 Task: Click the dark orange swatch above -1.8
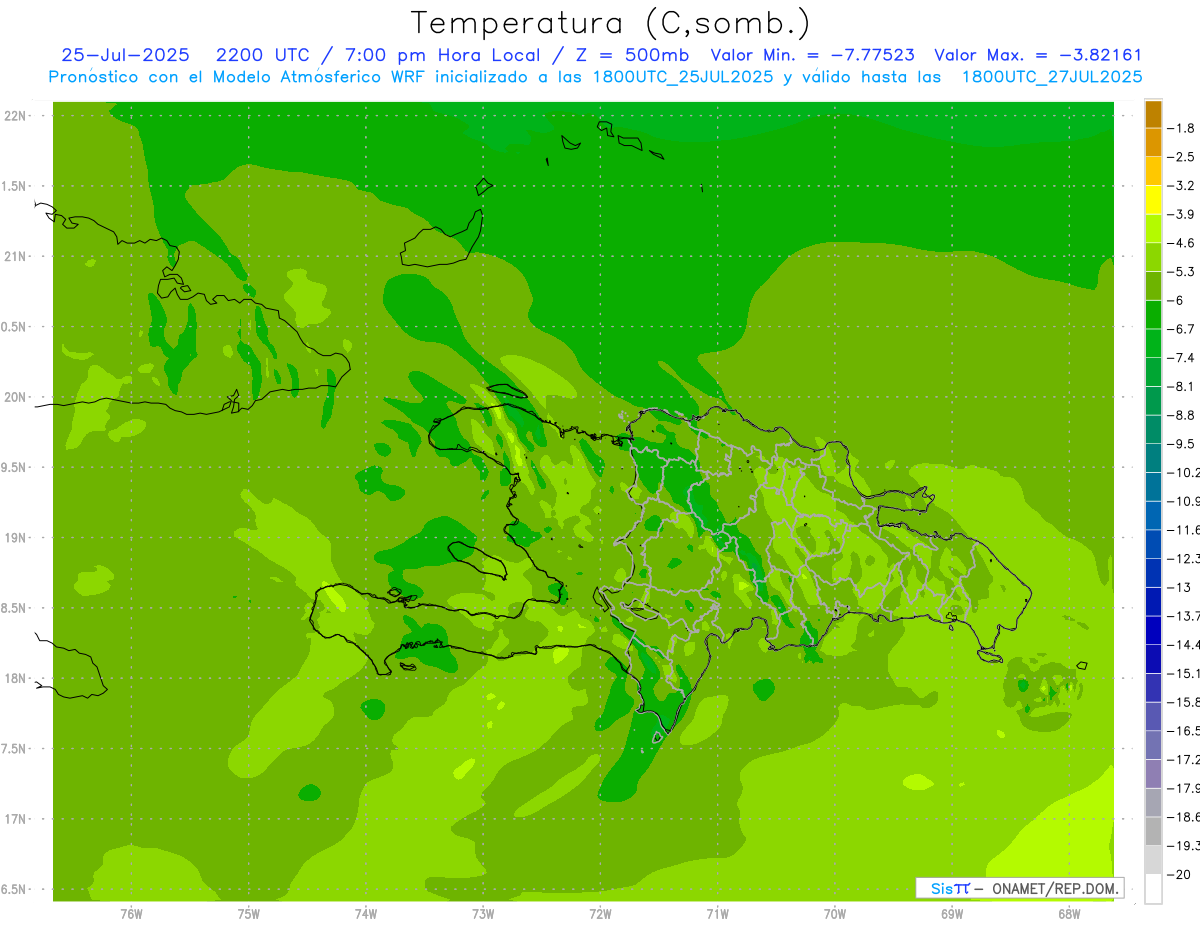1153,114
